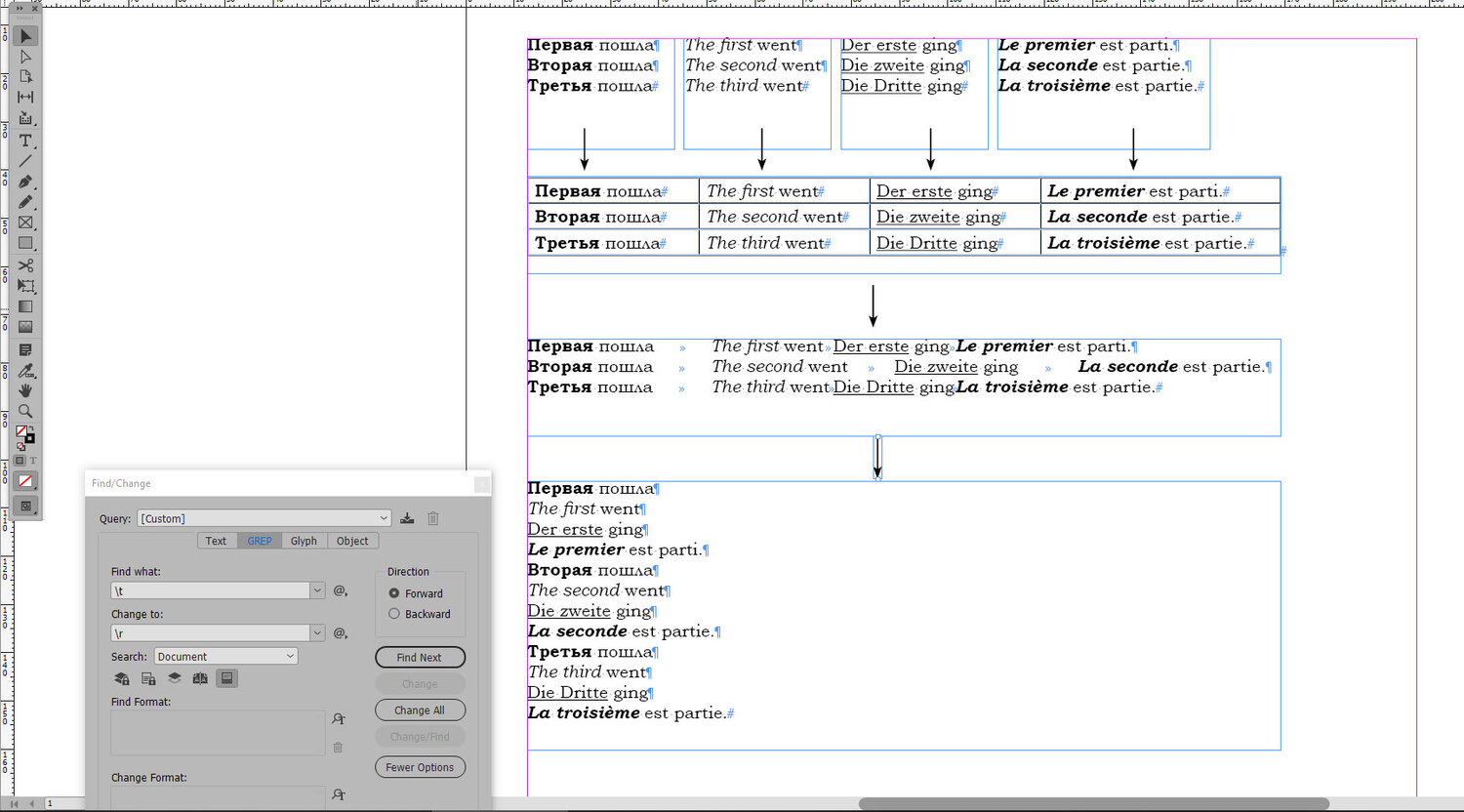Select the Gradient Feather tool
The width and height of the screenshot is (1464, 812).
pyautogui.click(x=26, y=327)
